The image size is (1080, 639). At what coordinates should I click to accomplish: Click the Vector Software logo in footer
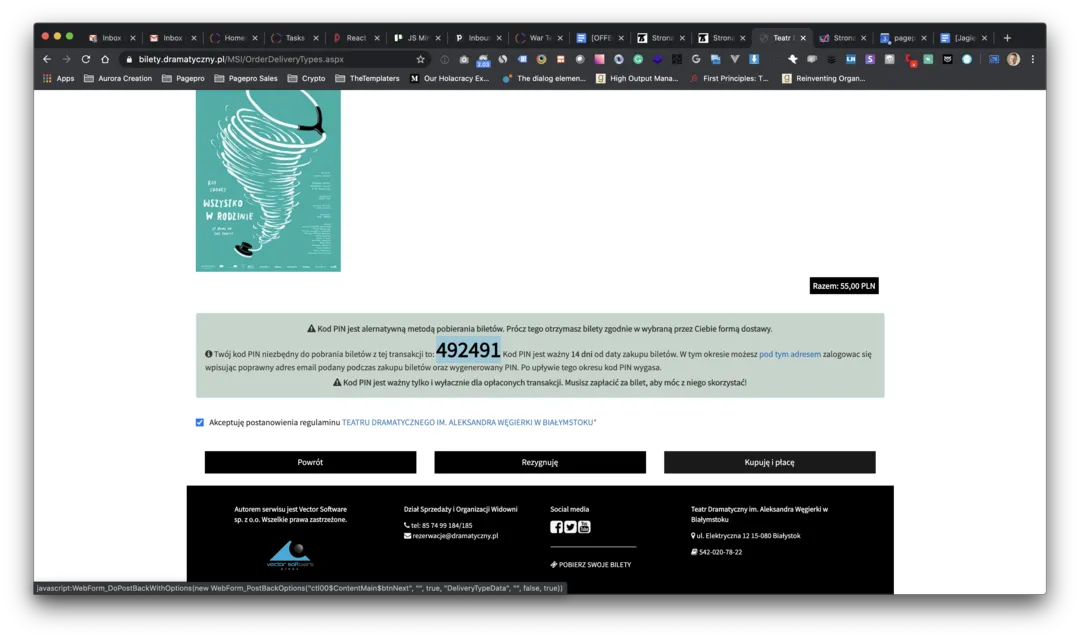coord(290,555)
